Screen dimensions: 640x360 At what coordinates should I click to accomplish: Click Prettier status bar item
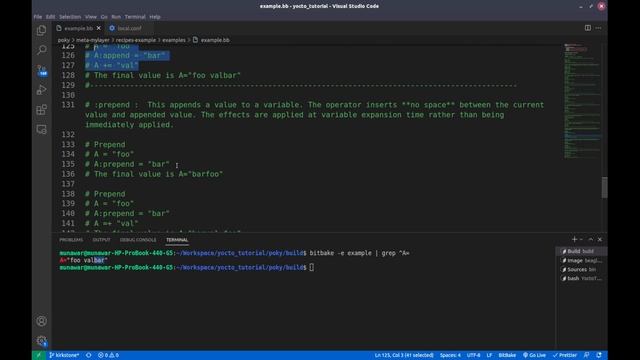564,355
